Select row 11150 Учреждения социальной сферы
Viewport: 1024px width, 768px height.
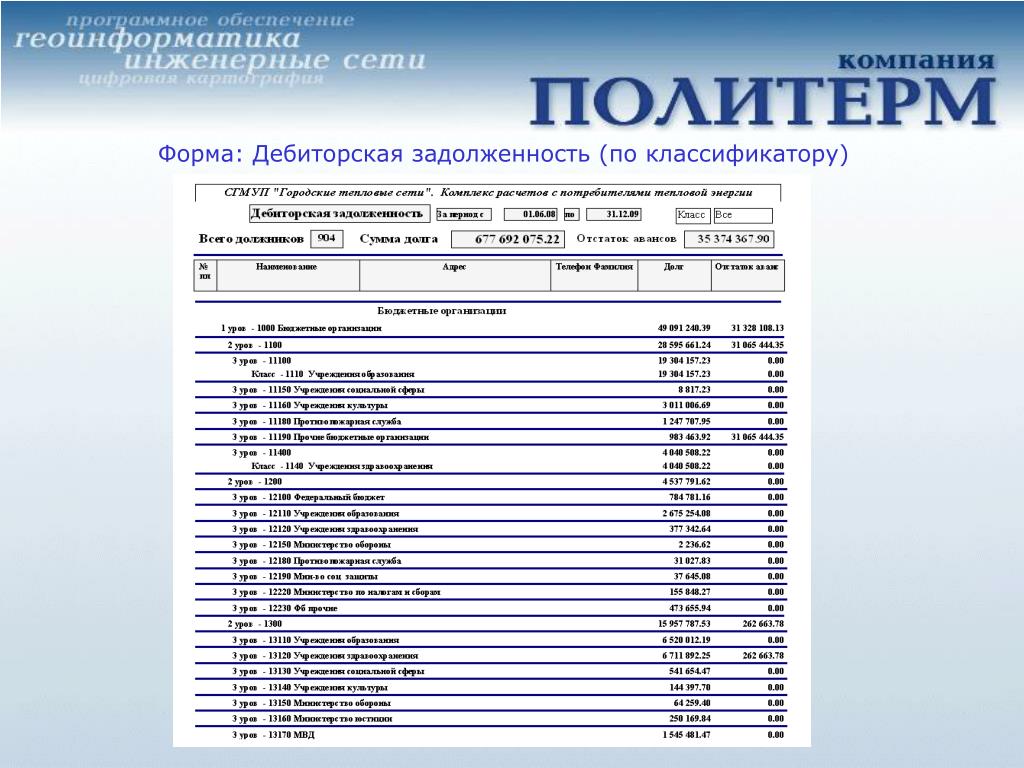490,390
